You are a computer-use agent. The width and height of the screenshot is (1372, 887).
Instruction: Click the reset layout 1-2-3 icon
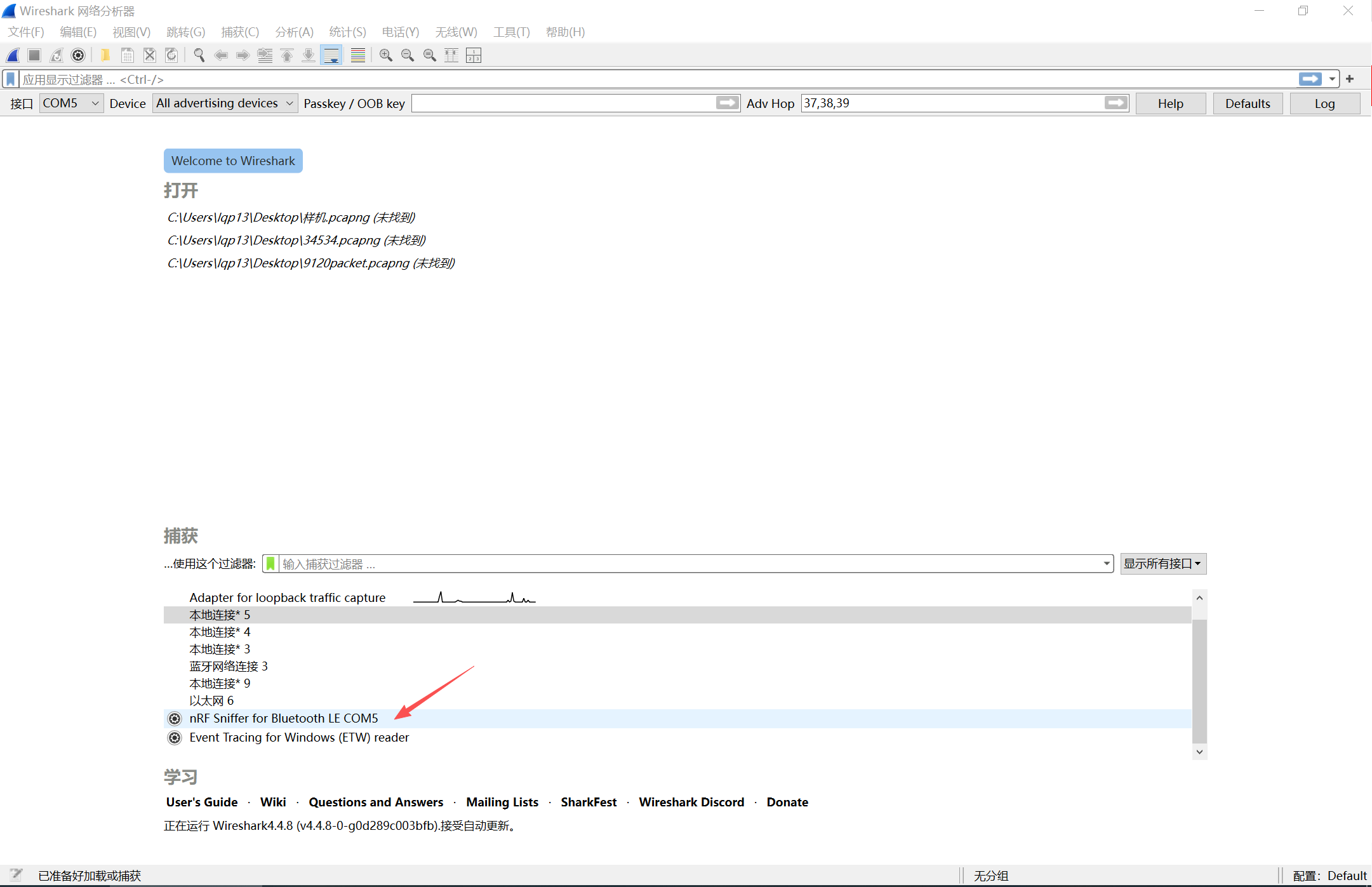474,55
